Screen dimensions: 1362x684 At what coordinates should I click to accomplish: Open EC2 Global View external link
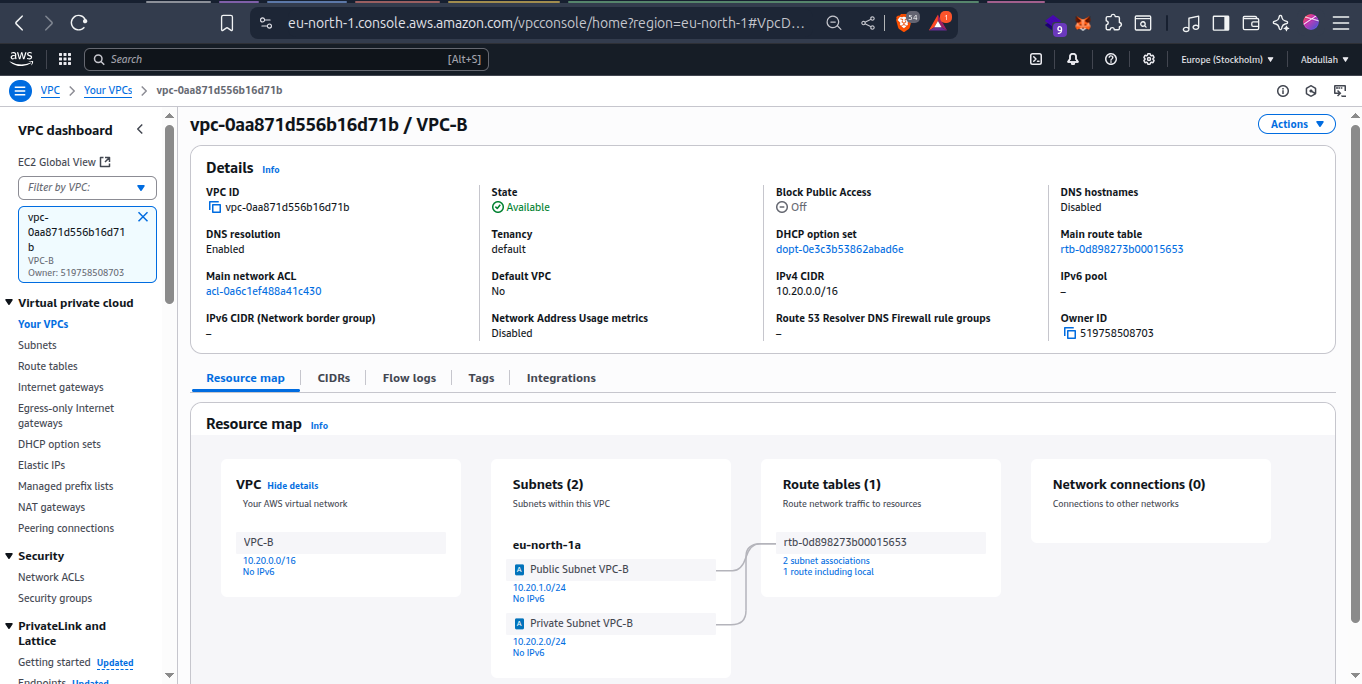[x=64, y=162]
